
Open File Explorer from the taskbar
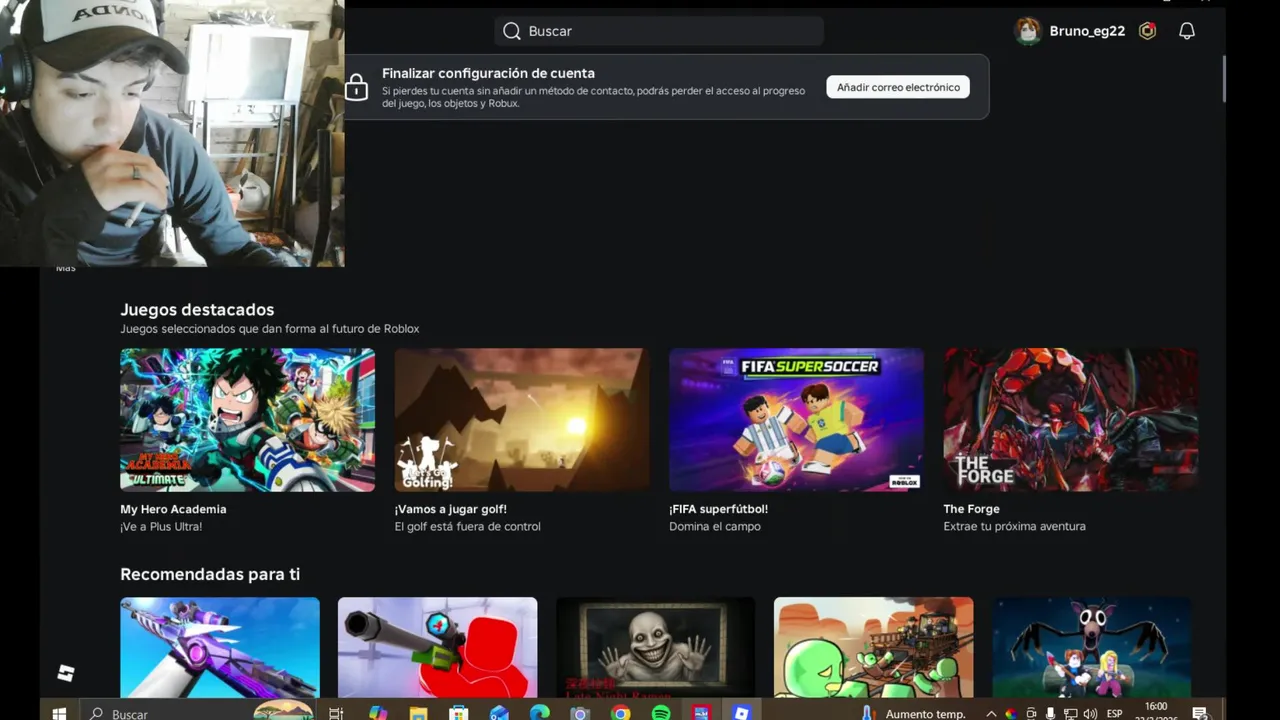click(x=418, y=713)
